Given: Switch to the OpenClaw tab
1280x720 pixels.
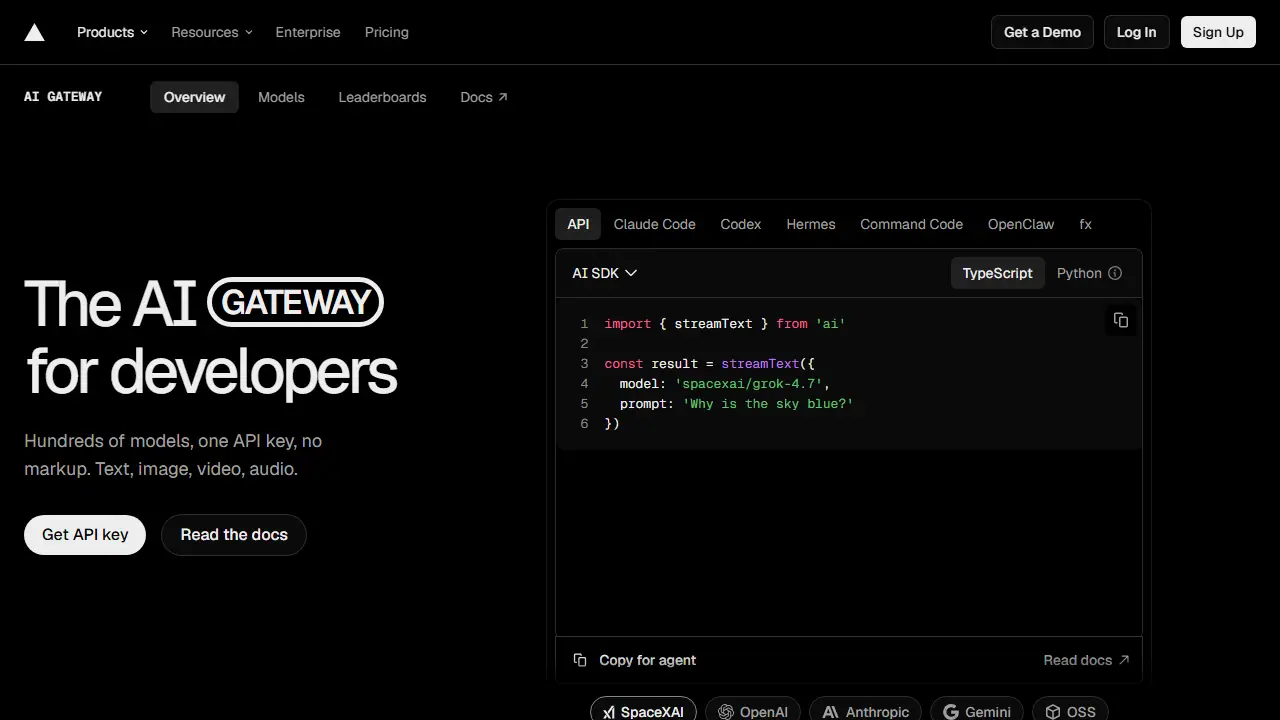Looking at the screenshot, I should [1021, 224].
